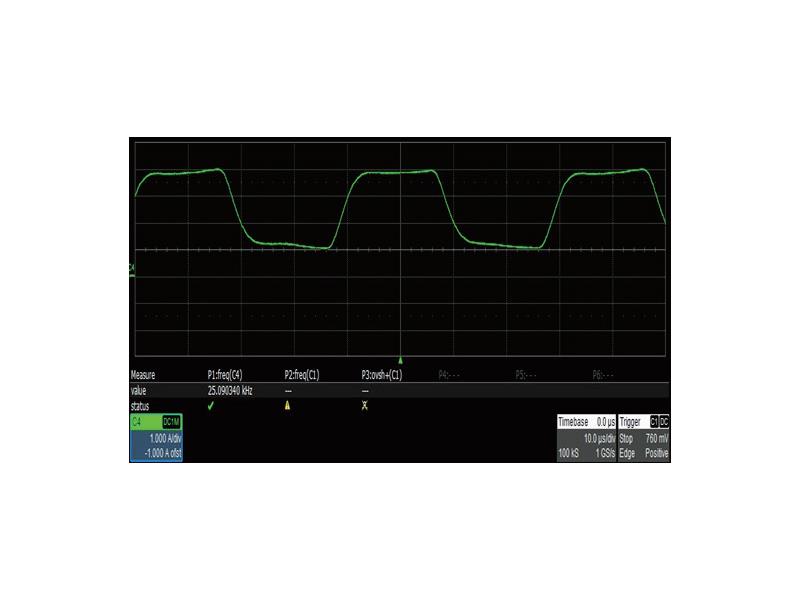Click the DC trigger coupling badge

pyautogui.click(x=664, y=422)
